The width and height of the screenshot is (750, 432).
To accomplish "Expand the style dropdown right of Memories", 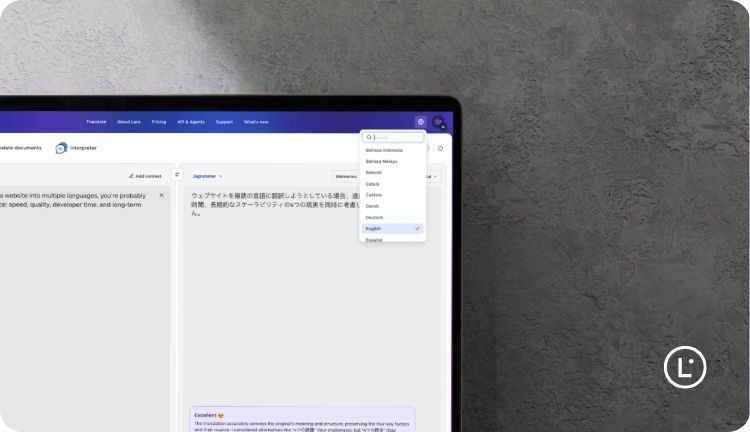I will 432,176.
